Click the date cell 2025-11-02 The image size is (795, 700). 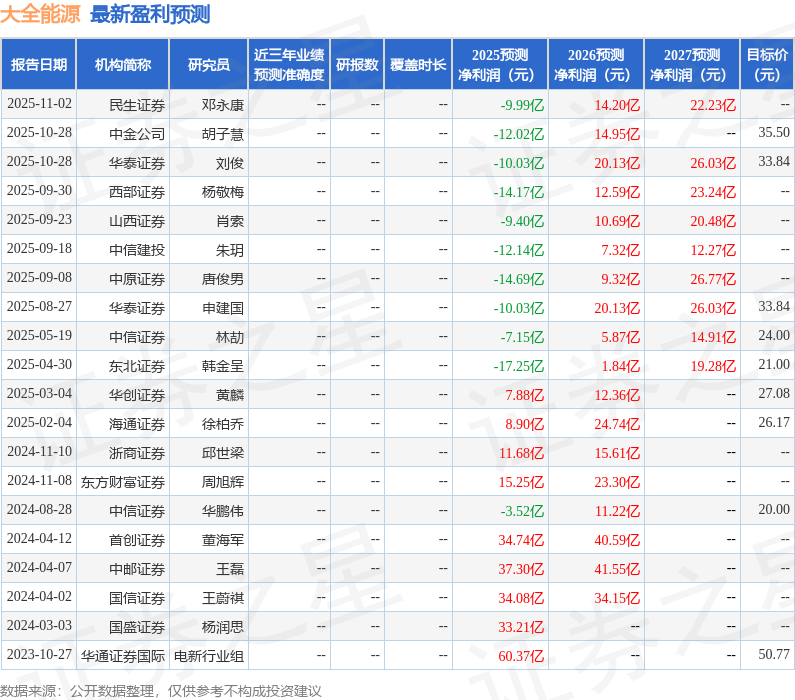pyautogui.click(x=39, y=104)
